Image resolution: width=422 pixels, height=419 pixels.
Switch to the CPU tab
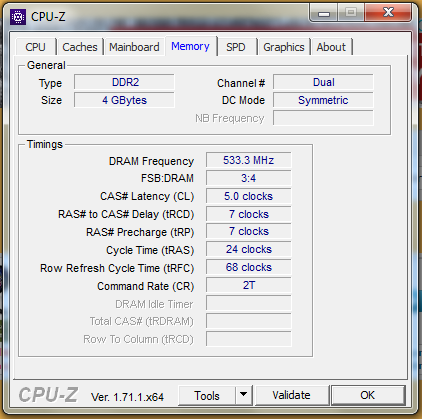pos(35,47)
